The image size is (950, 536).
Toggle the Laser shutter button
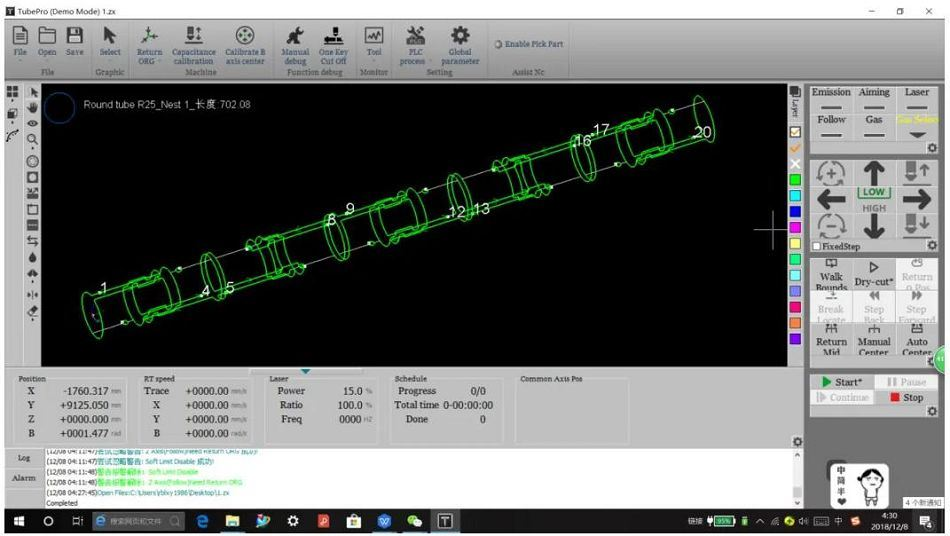click(x=917, y=99)
